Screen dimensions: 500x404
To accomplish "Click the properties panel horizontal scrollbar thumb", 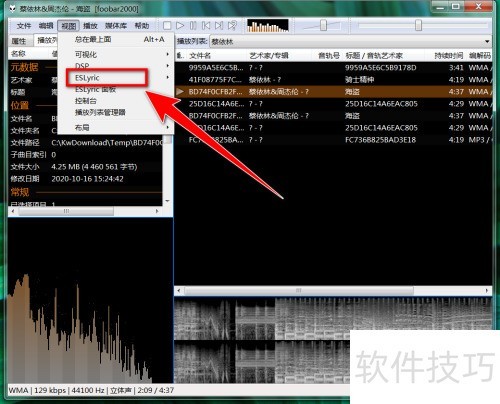I will pos(66,211).
